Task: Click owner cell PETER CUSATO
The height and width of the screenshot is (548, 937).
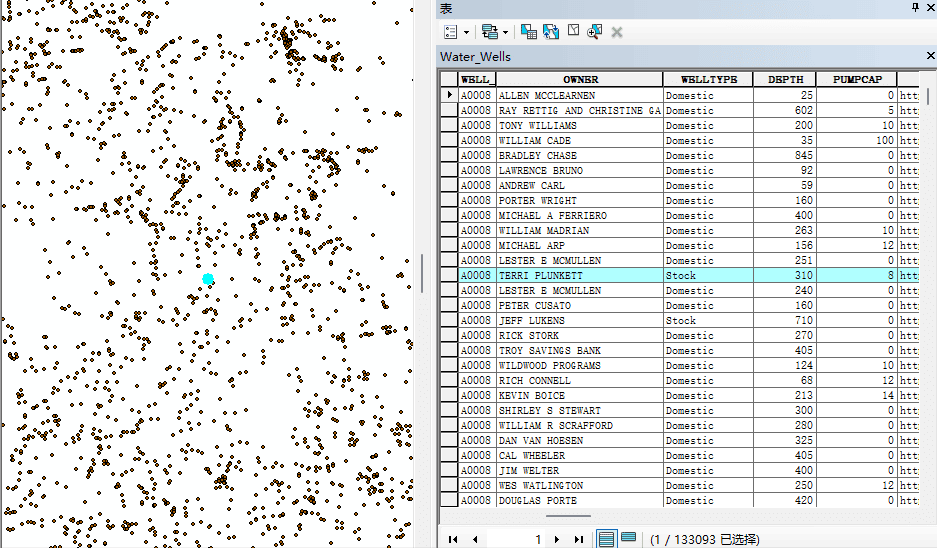Action: point(580,305)
